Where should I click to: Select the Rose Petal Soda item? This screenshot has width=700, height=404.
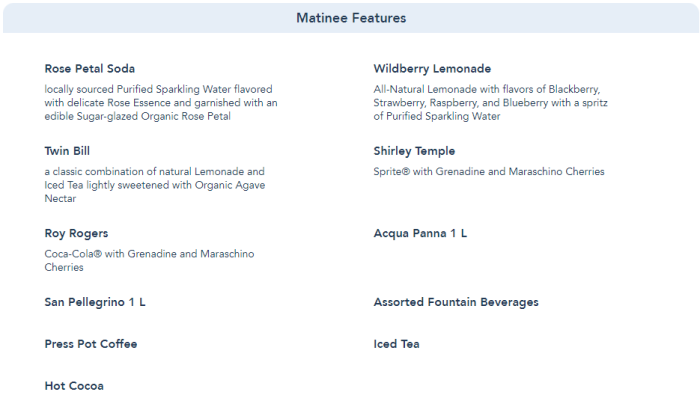tap(89, 69)
